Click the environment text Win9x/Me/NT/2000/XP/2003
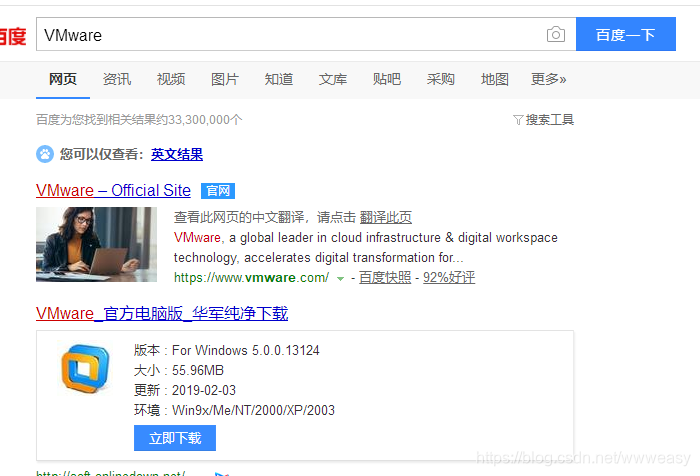Screen dimensions: 700x476 pos(253,410)
